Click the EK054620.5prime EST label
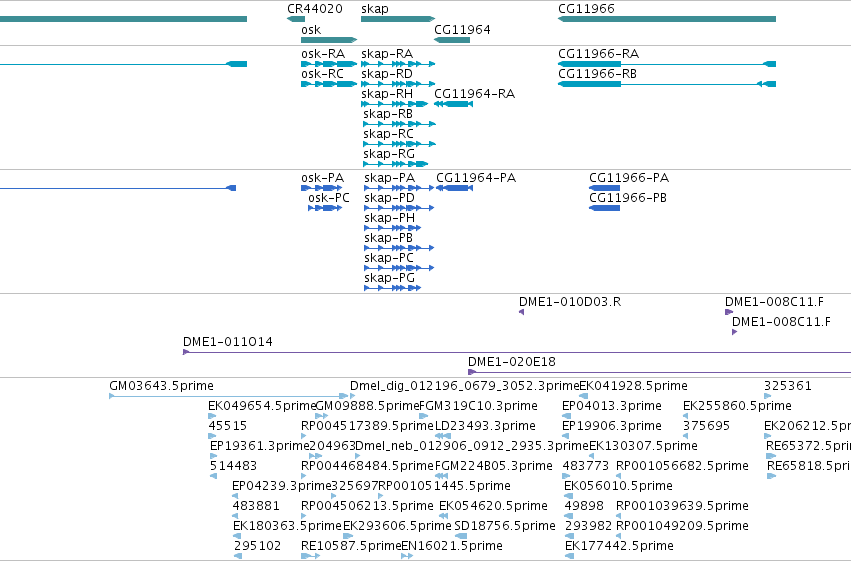This screenshot has width=851, height=561. 493,506
